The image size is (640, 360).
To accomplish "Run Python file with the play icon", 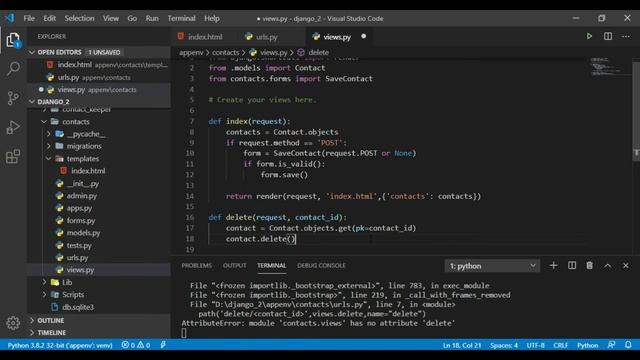I will (x=589, y=36).
